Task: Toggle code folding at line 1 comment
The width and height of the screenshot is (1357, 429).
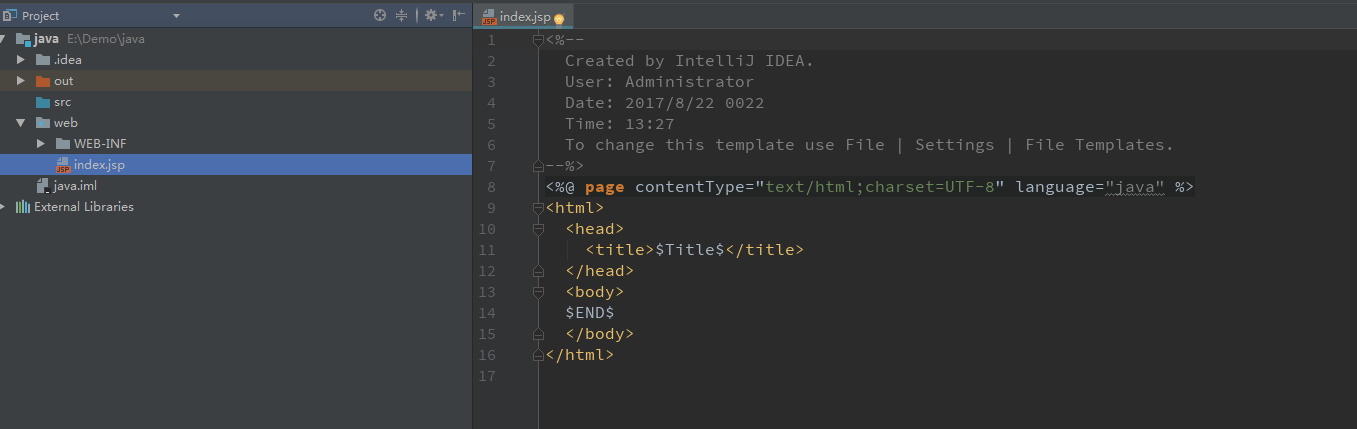Action: pos(538,40)
